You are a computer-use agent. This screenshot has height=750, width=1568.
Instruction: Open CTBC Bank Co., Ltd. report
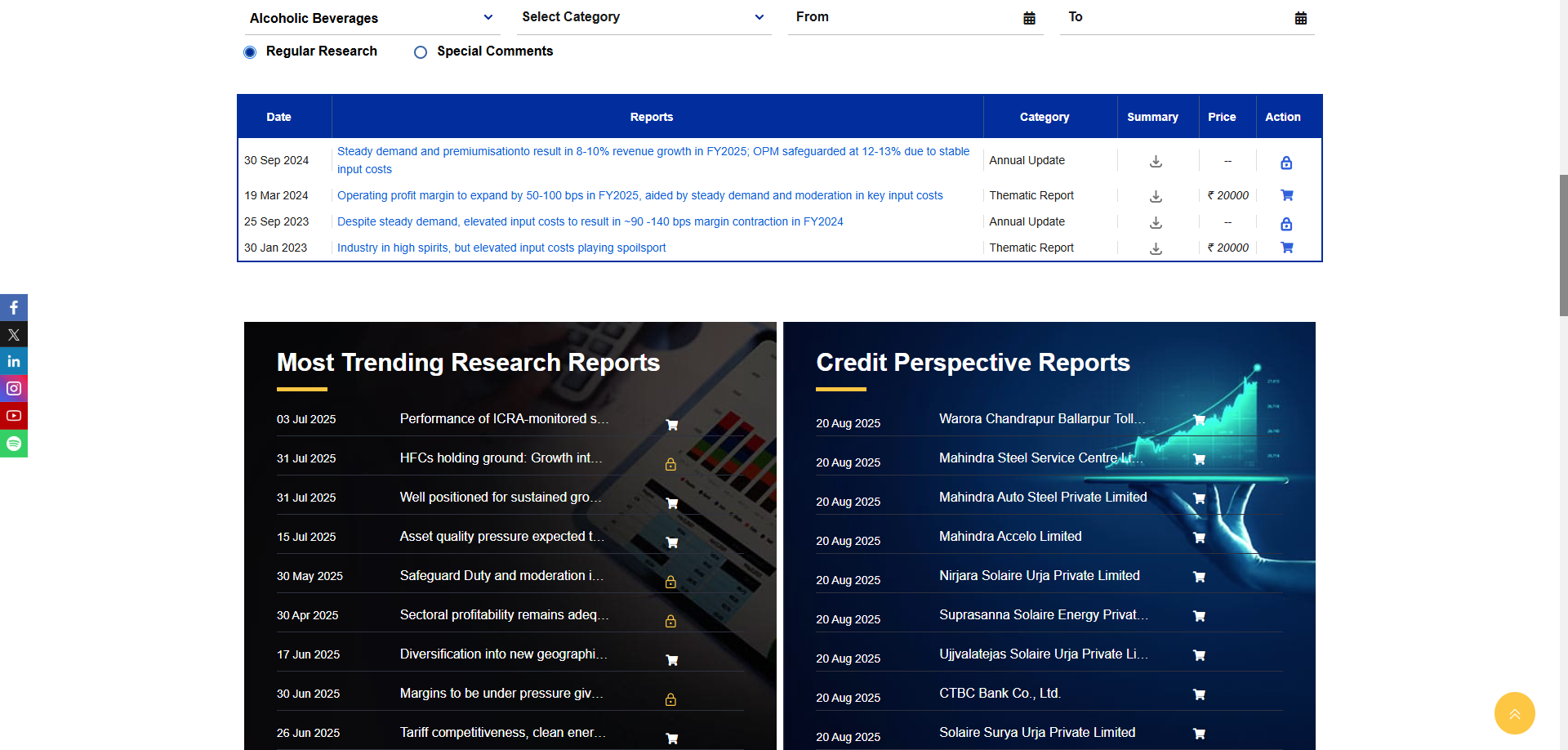[1000, 693]
